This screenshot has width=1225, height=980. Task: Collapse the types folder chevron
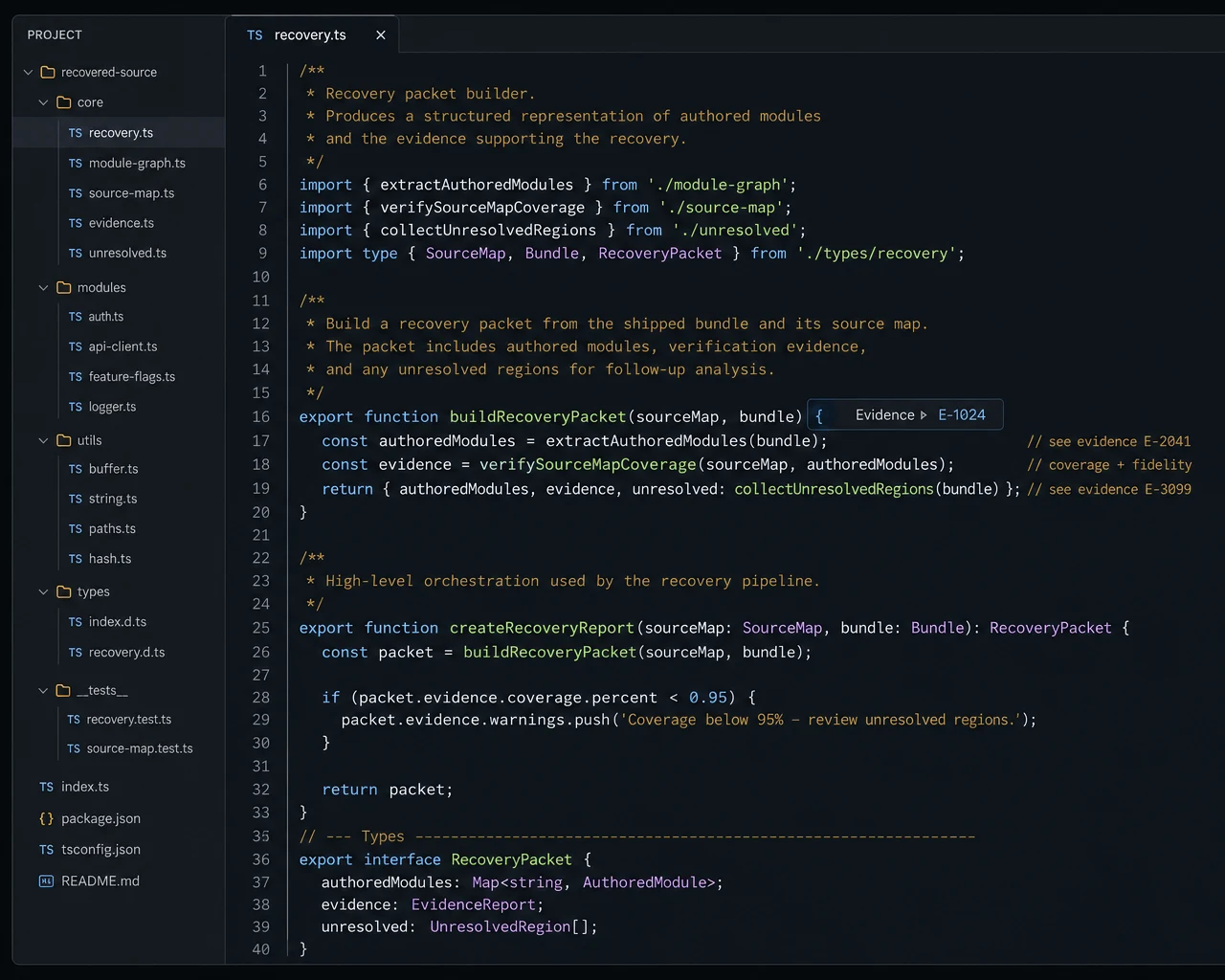coord(43,591)
